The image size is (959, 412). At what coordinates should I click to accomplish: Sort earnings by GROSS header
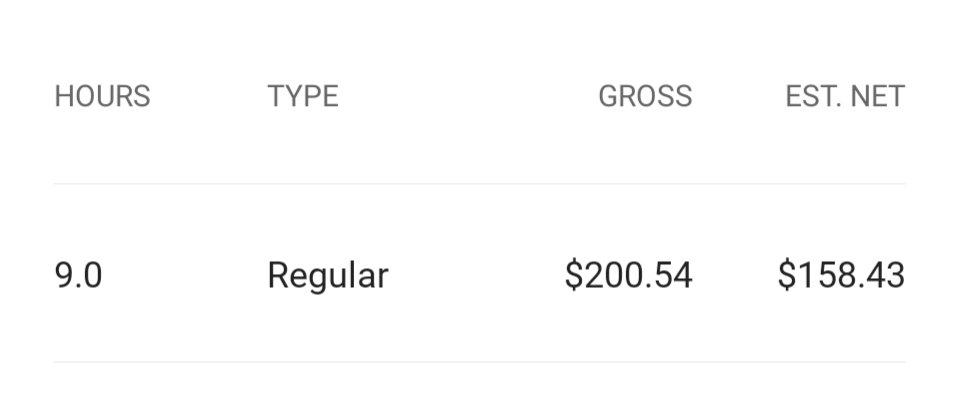[x=645, y=97]
